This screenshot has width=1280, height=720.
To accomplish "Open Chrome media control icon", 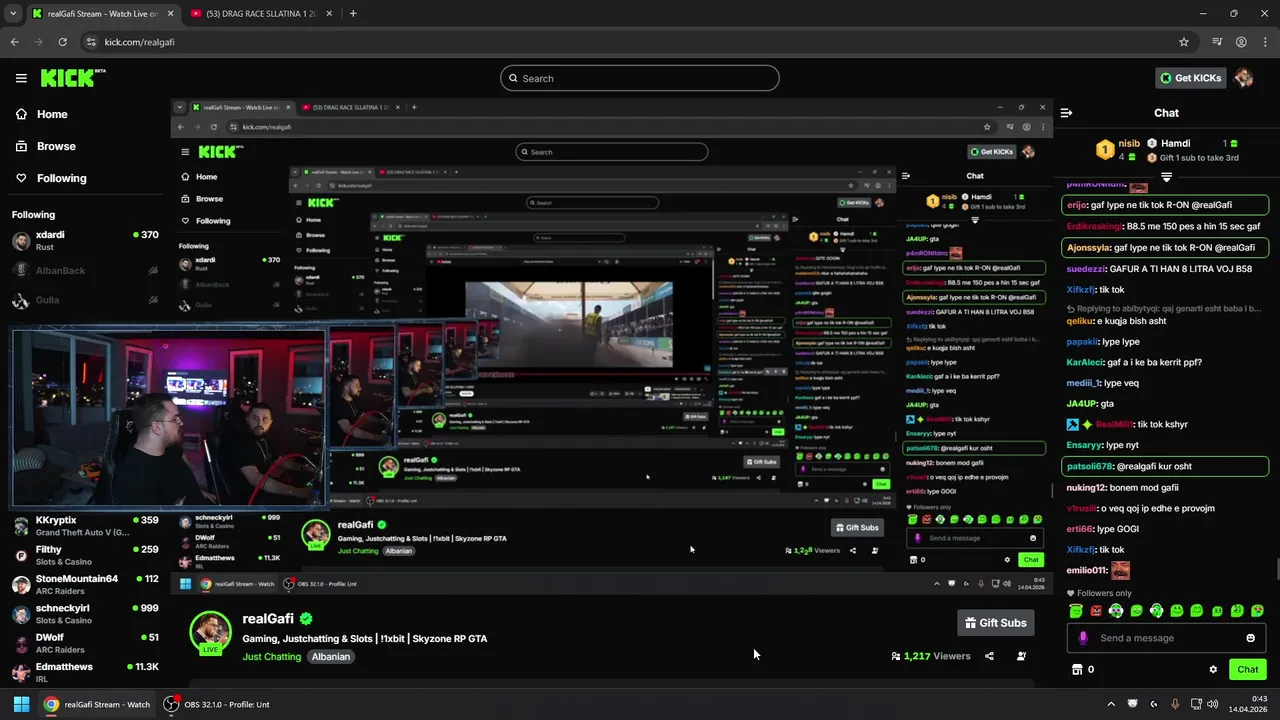I will point(1217,42).
